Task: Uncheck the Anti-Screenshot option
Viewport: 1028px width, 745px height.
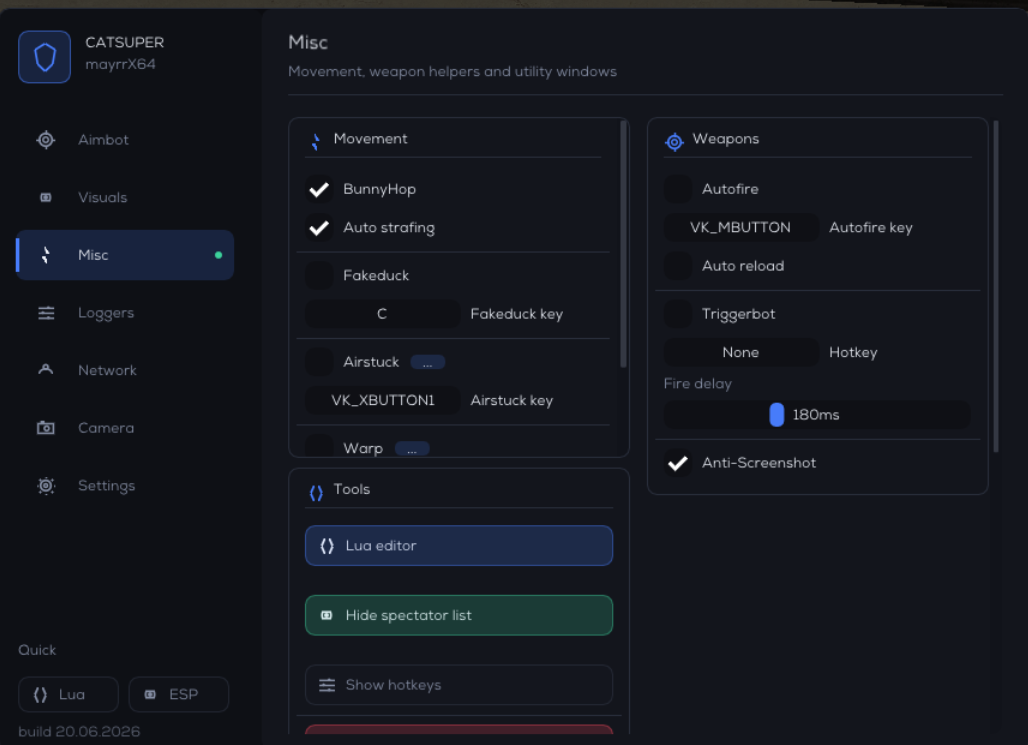Action: pyautogui.click(x=678, y=463)
